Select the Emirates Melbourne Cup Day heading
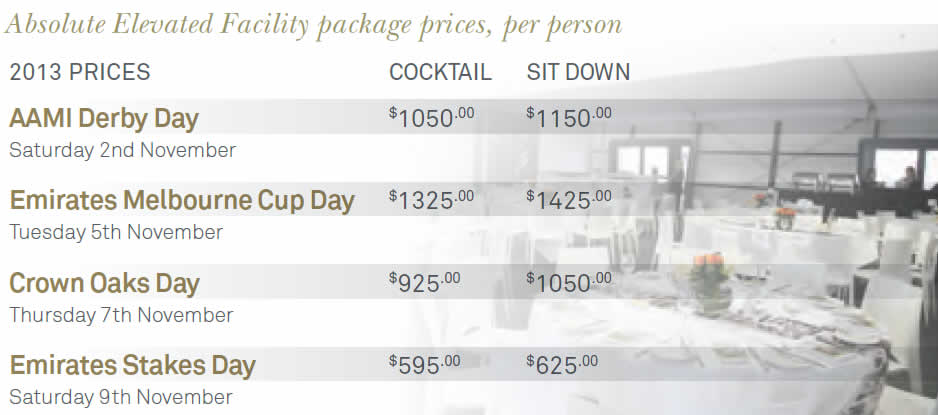 (182, 200)
